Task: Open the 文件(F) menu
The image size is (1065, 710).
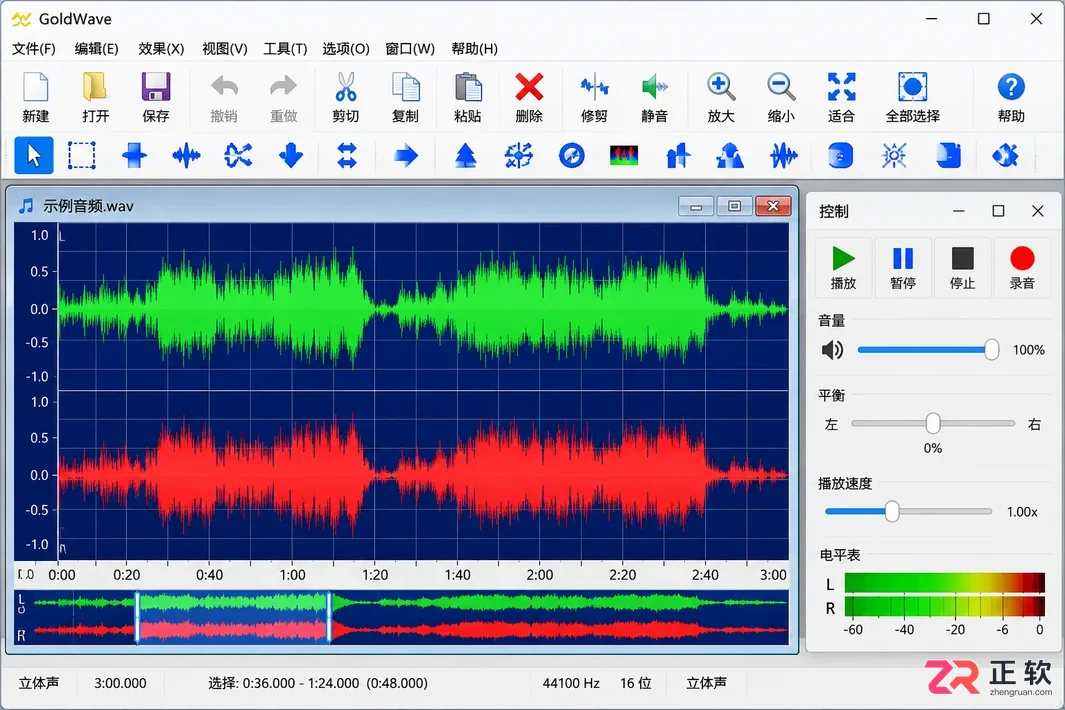Action: pyautogui.click(x=33, y=49)
